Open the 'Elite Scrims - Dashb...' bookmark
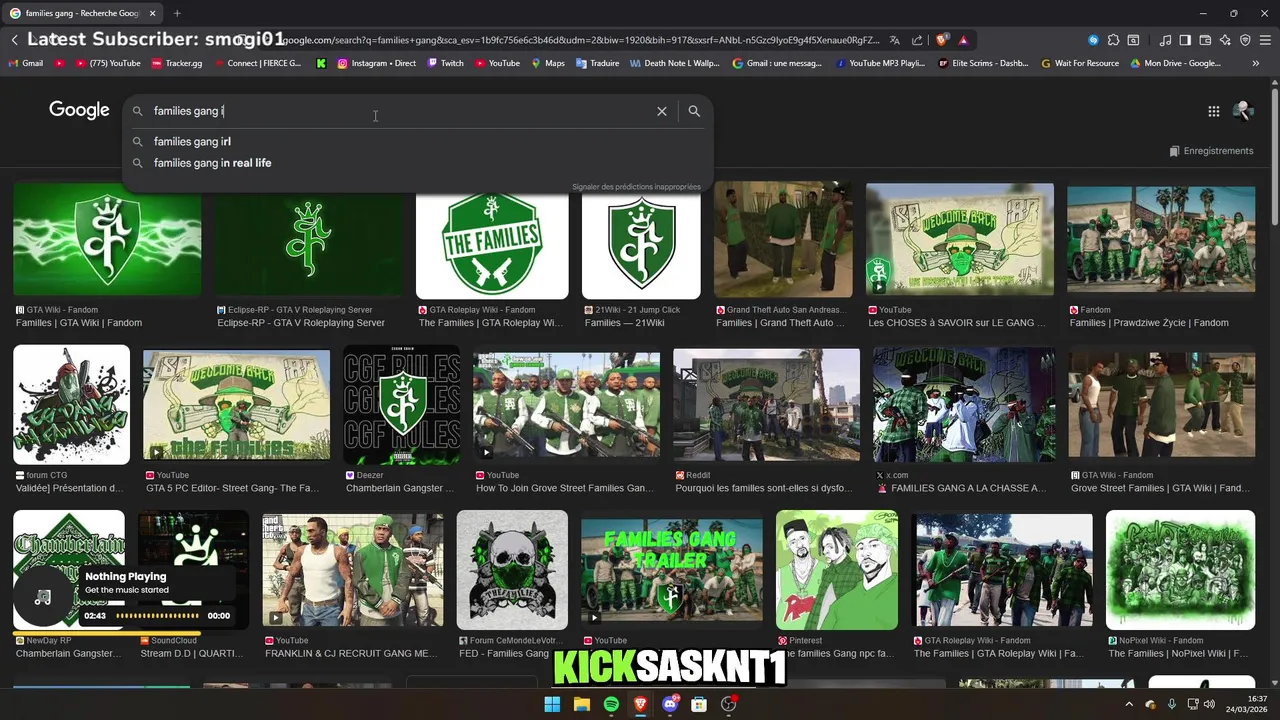 tap(983, 63)
